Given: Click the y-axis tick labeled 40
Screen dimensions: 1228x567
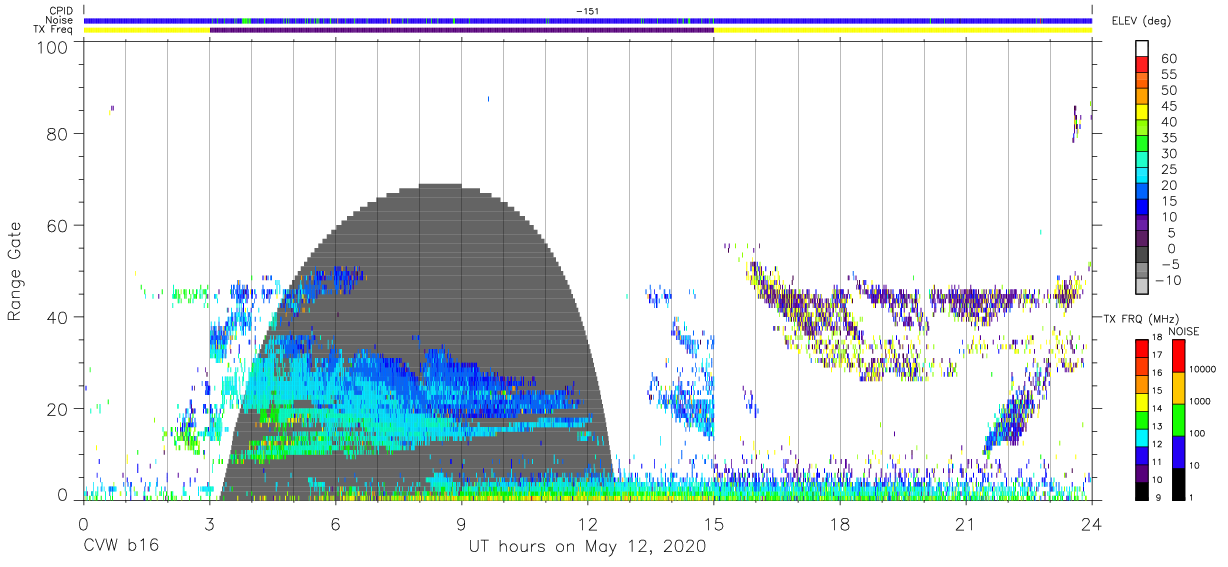Looking at the screenshot, I should [57, 316].
